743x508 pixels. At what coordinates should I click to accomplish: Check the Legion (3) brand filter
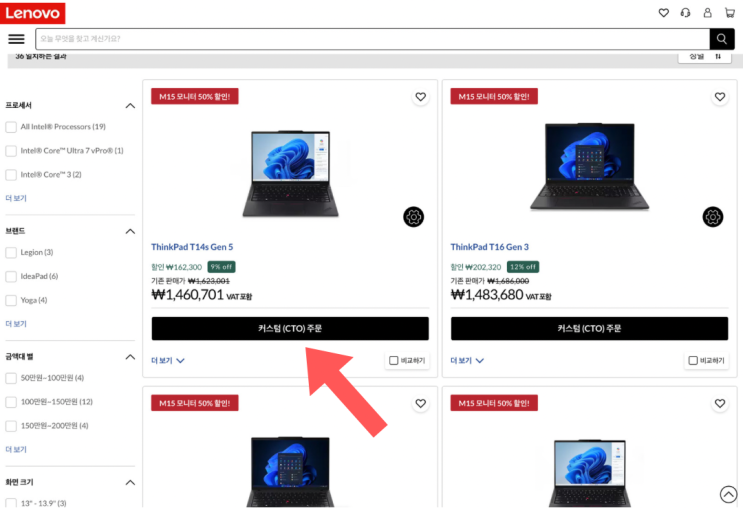[11, 252]
